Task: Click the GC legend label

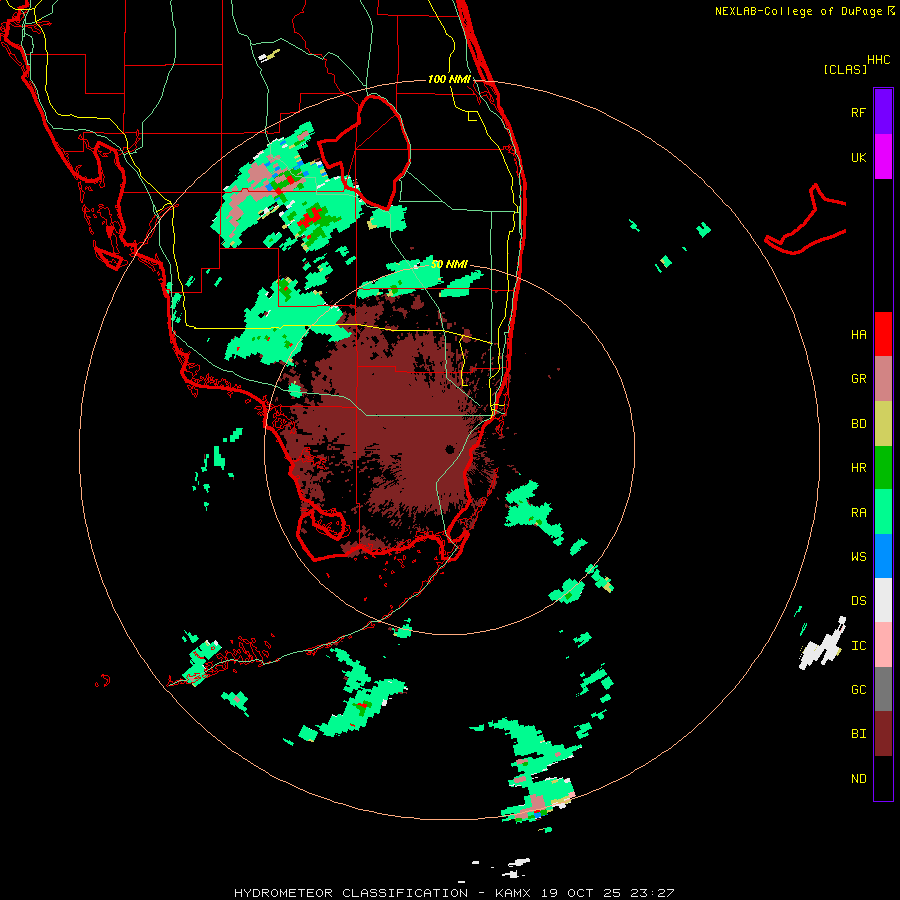Action: (858, 690)
